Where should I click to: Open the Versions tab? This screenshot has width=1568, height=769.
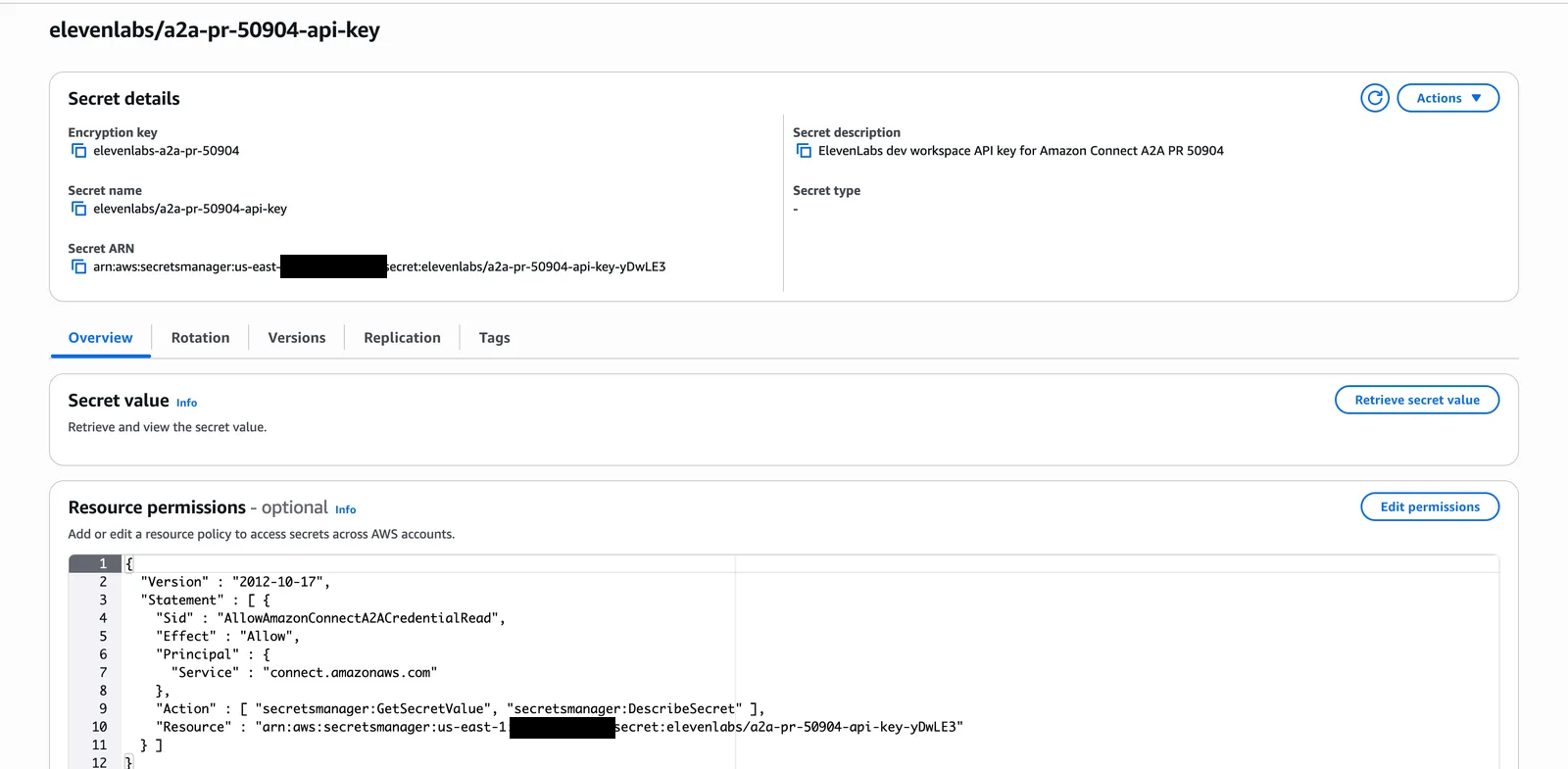pos(296,338)
